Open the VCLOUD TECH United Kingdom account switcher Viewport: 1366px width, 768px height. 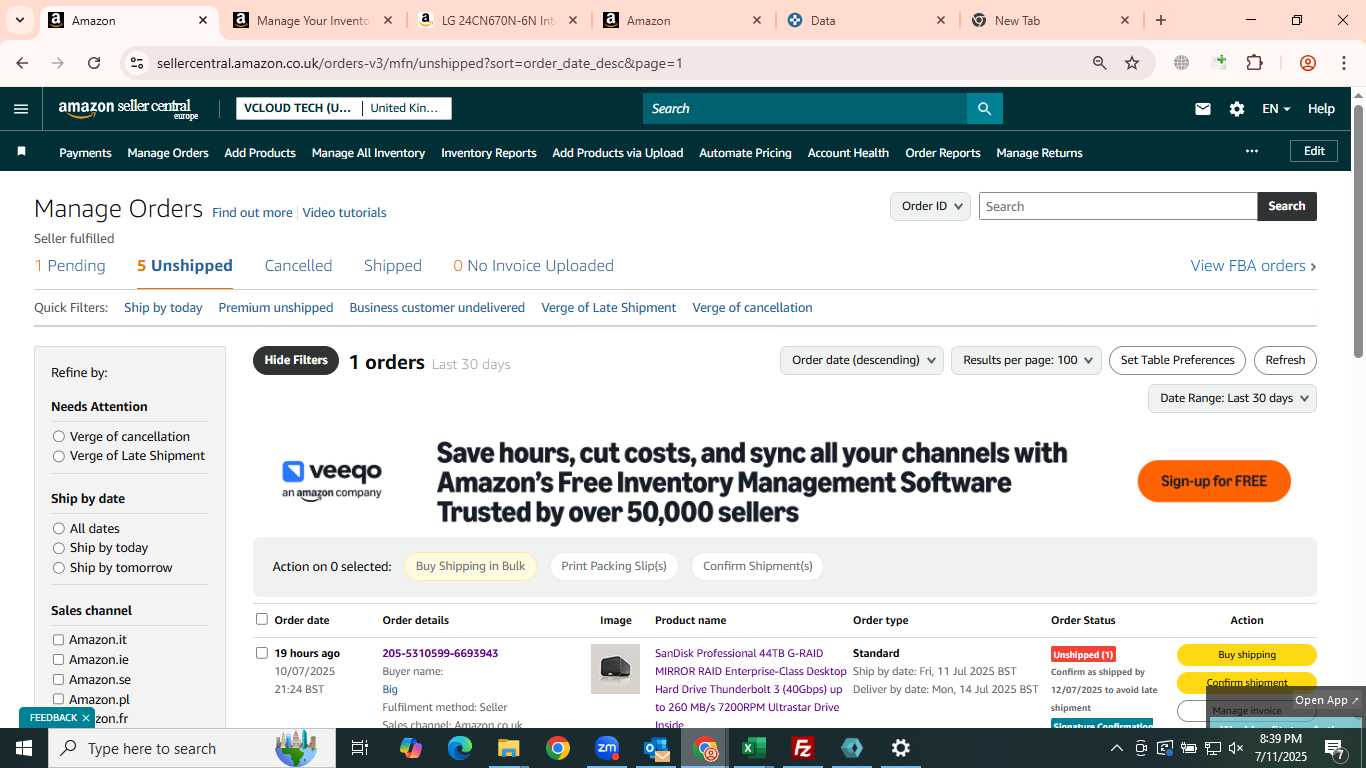pyautogui.click(x=344, y=108)
